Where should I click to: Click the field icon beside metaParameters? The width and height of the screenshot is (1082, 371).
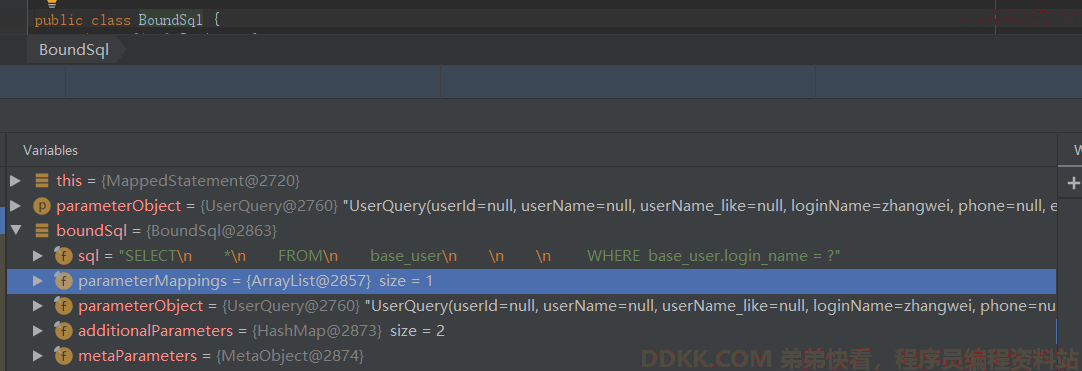tap(63, 356)
